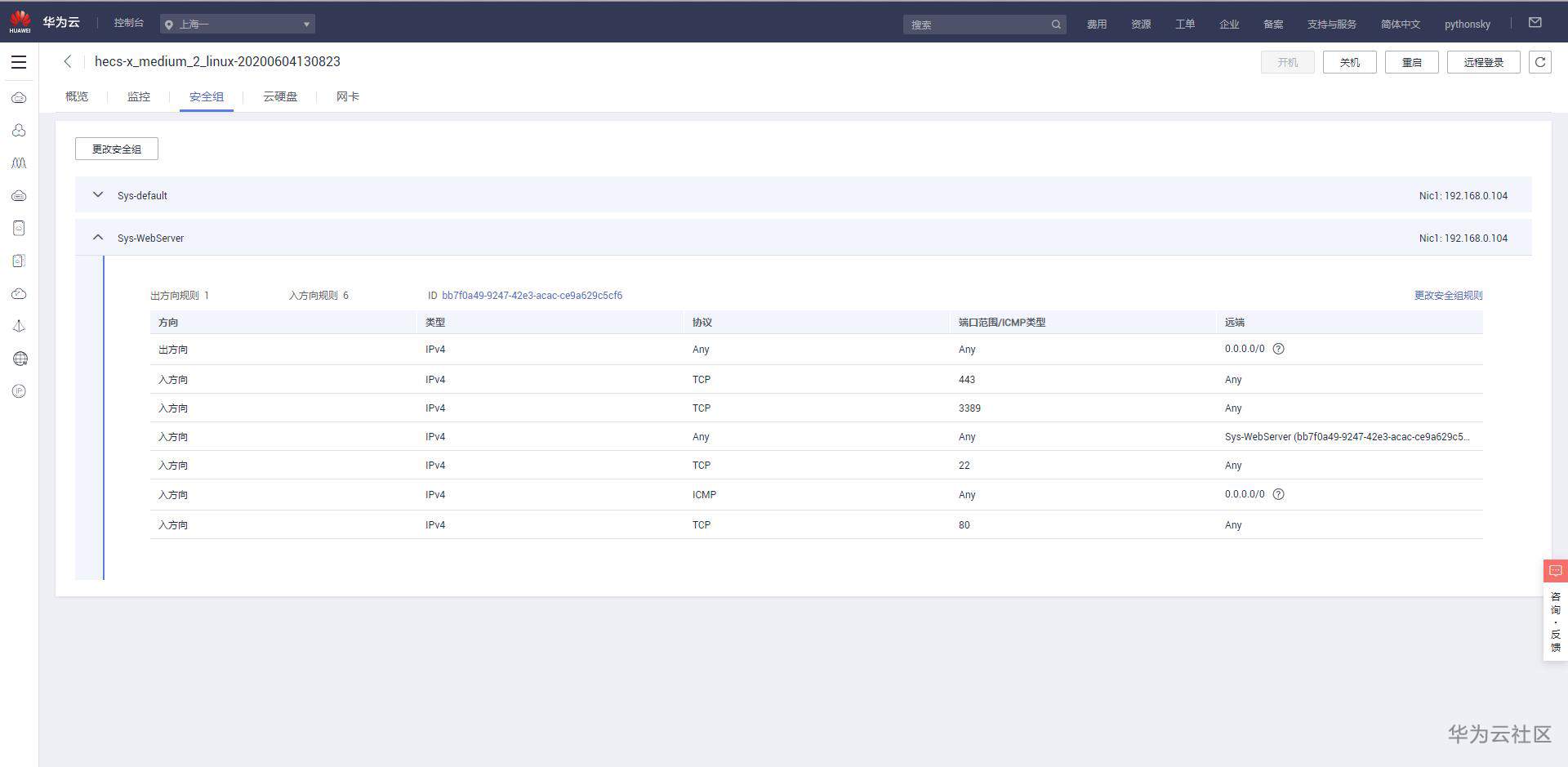This screenshot has height=767, width=1568.
Task: Click the cloud-with-disk sidebar icon
Action: (x=19, y=196)
